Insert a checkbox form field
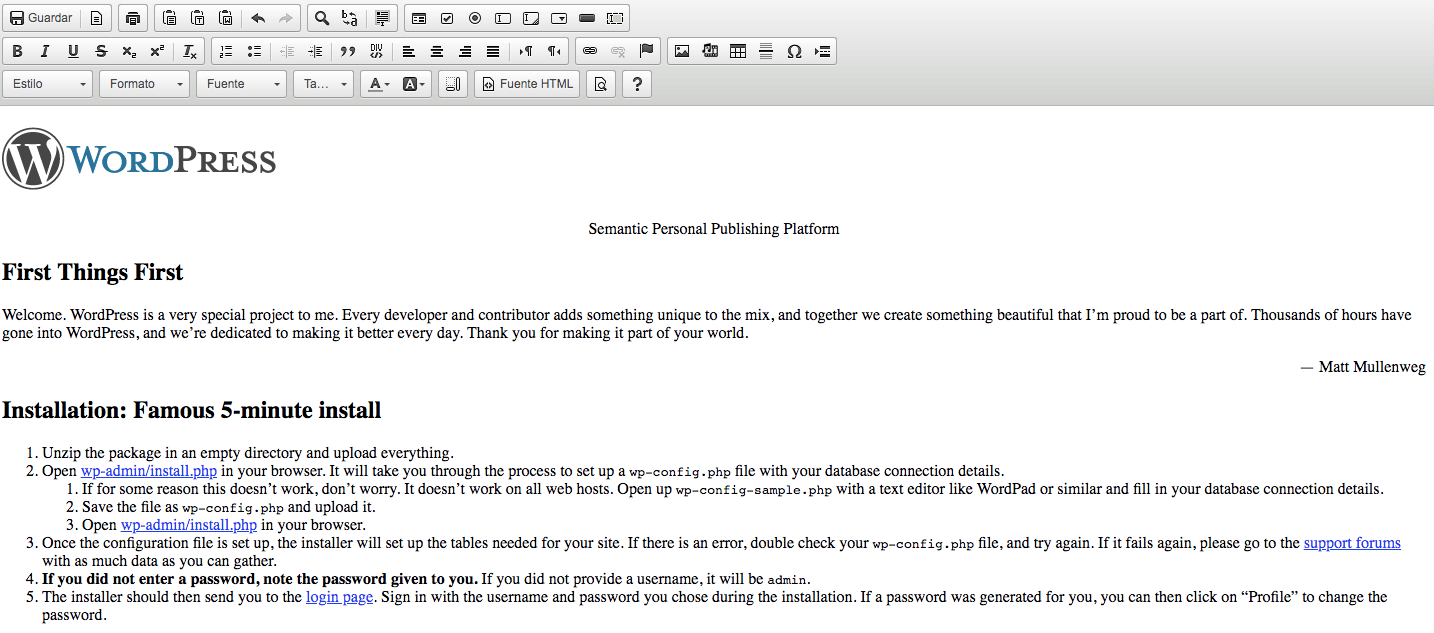Screen dimensions: 1434x633 (447, 18)
